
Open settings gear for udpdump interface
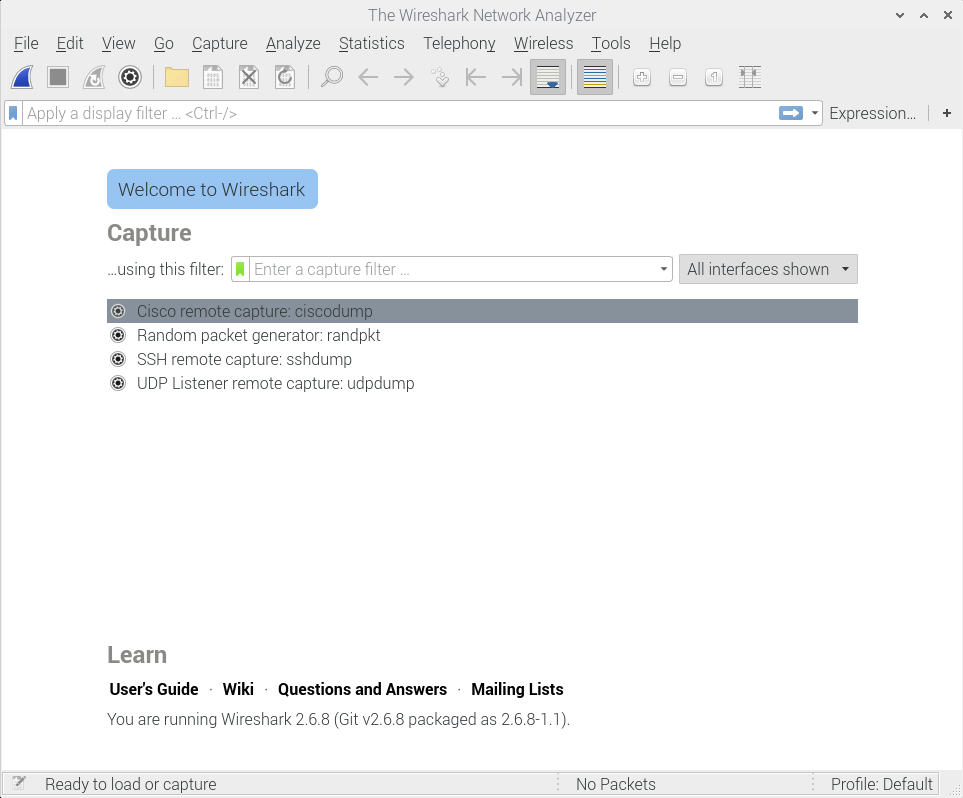point(118,383)
